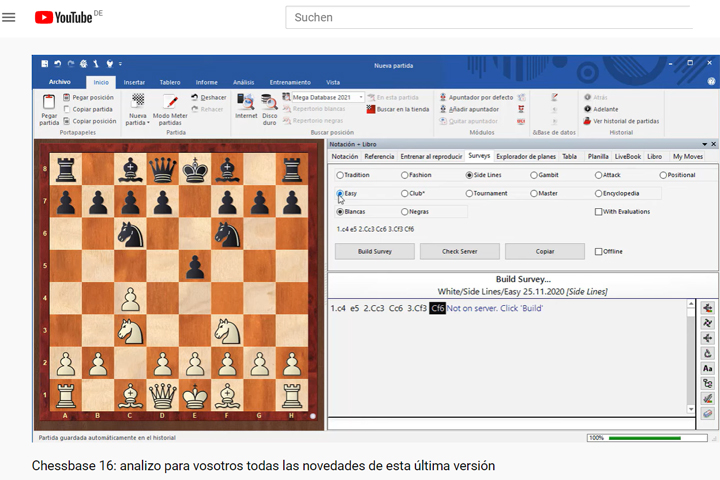Open the LiveBook tab
This screenshot has height=480, width=720.
click(x=627, y=156)
